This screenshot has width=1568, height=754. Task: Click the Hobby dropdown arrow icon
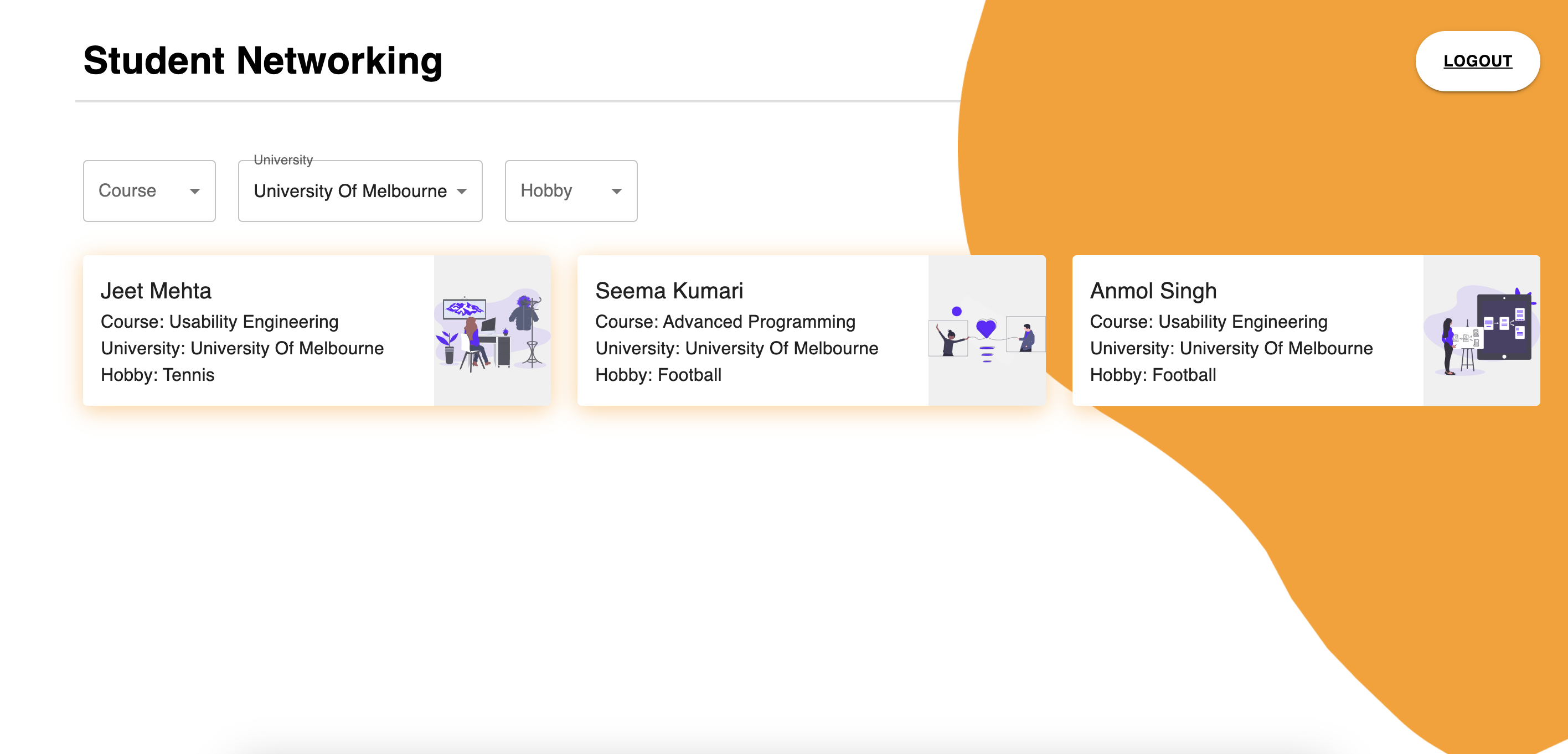pyautogui.click(x=616, y=192)
